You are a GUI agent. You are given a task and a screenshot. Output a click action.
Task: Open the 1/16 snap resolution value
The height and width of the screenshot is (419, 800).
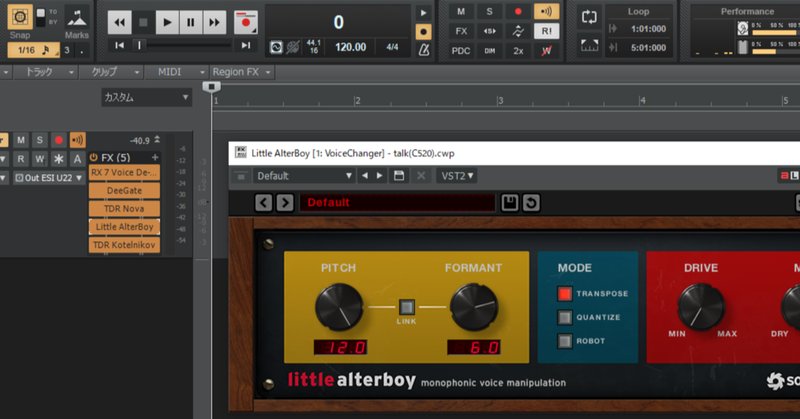click(x=33, y=50)
